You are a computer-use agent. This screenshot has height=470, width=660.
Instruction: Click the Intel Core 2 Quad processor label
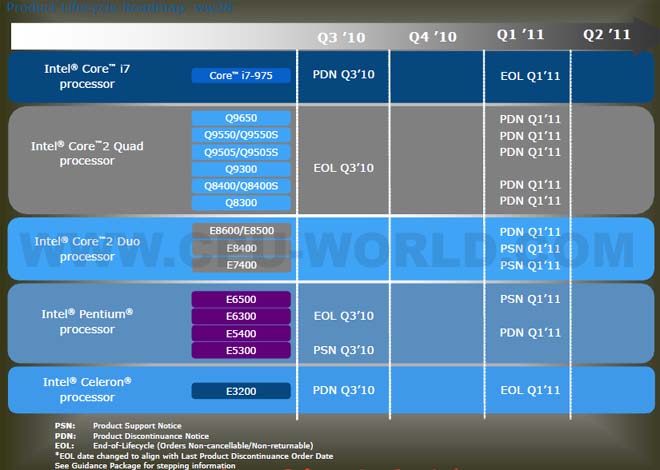87,153
